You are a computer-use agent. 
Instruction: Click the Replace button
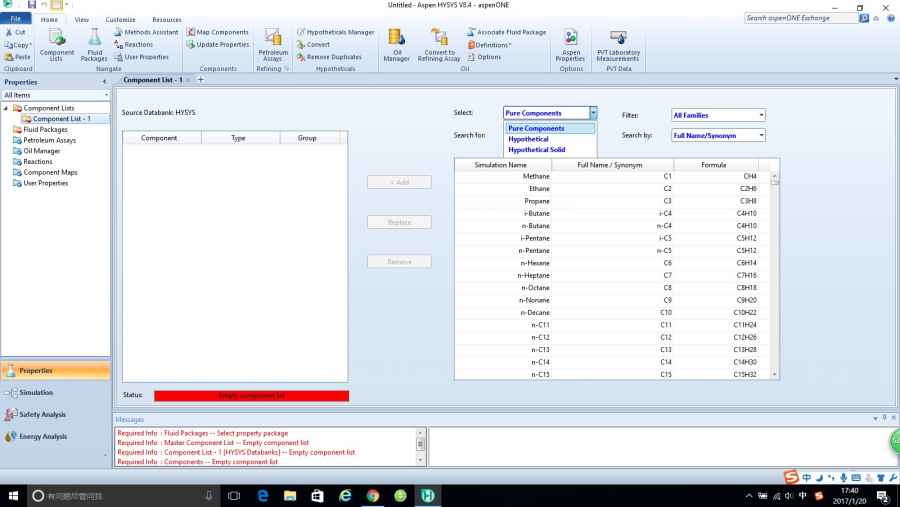pyautogui.click(x=399, y=222)
